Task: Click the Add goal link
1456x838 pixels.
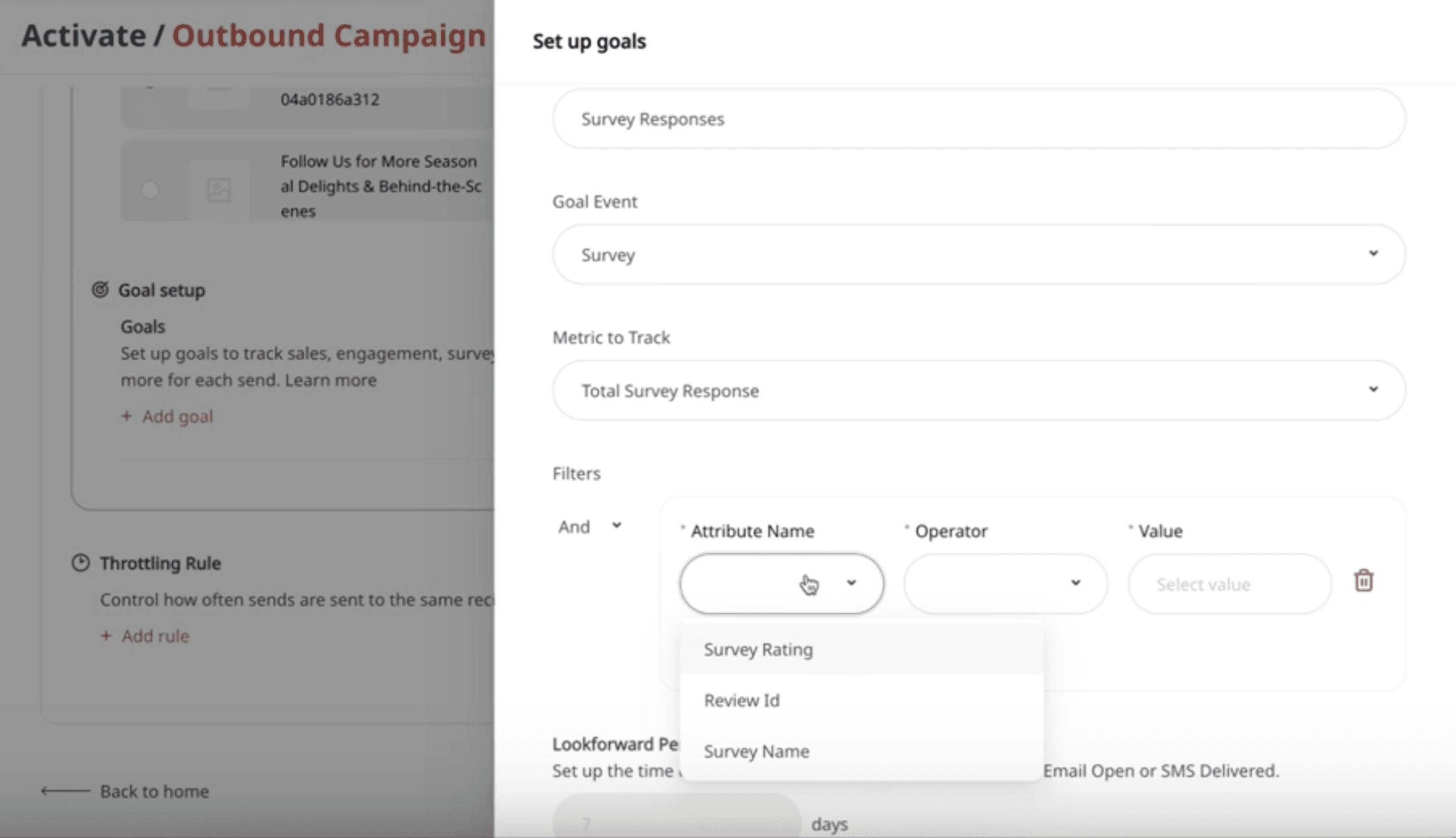Action: tap(177, 416)
